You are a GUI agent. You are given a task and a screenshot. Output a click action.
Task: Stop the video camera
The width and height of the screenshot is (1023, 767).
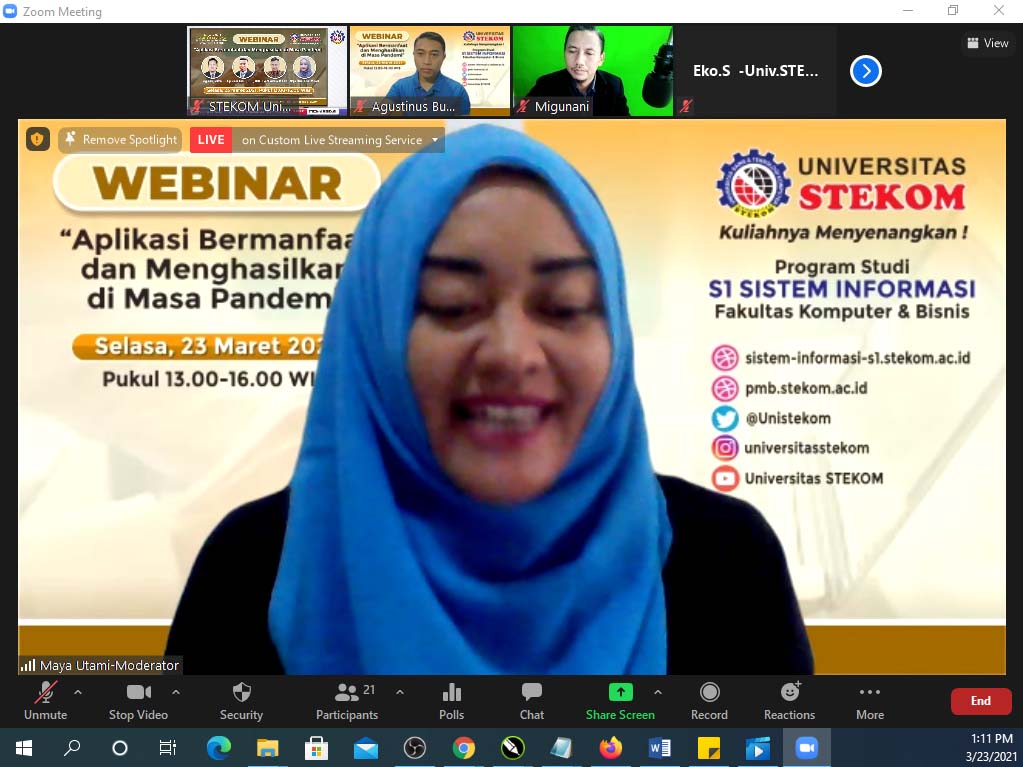point(138,701)
